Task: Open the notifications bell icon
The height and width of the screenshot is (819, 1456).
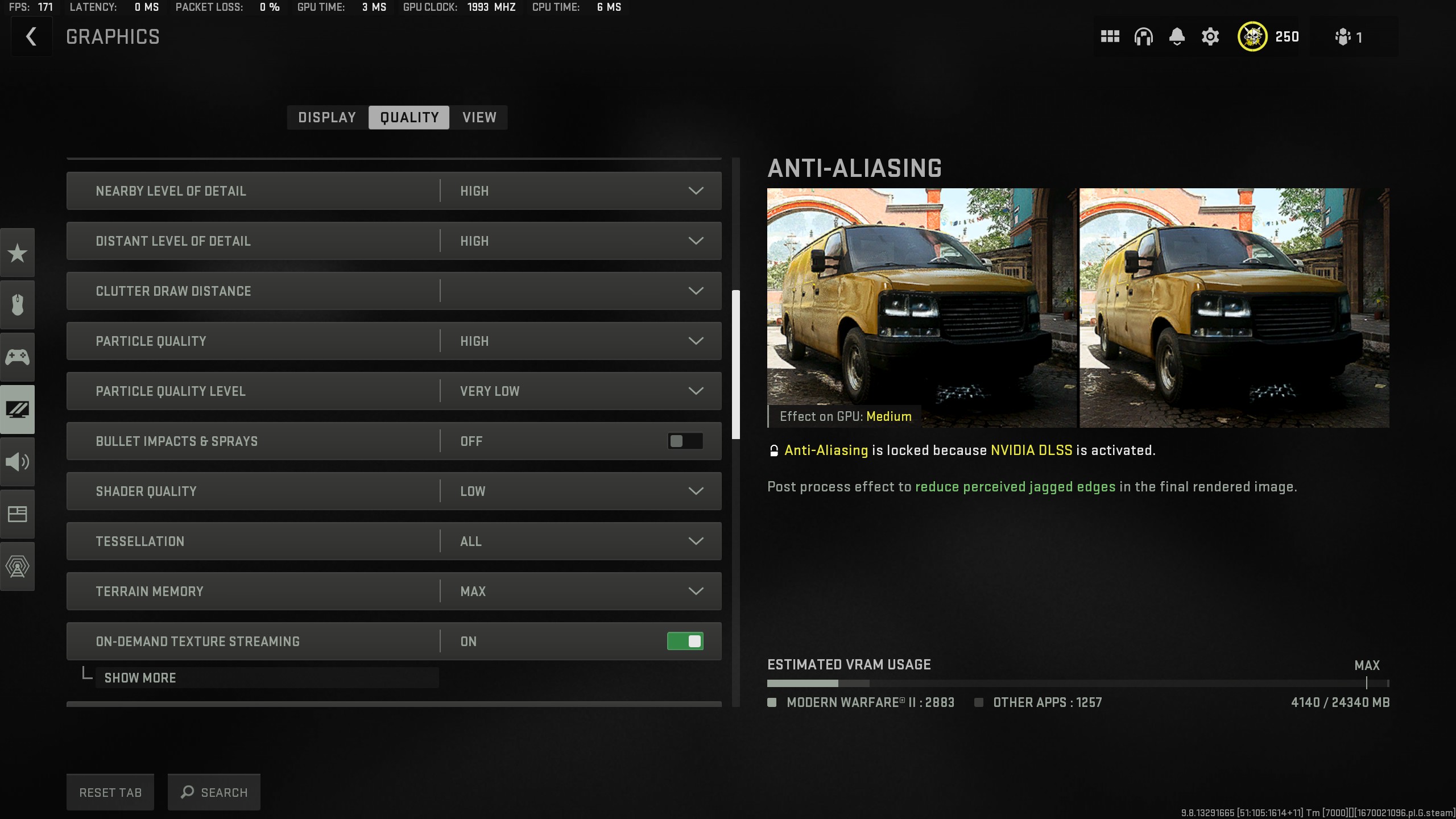Action: point(1177,37)
